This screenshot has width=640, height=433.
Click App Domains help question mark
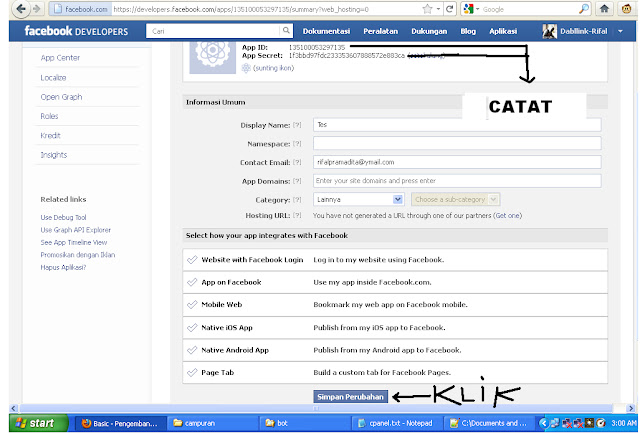(297, 181)
